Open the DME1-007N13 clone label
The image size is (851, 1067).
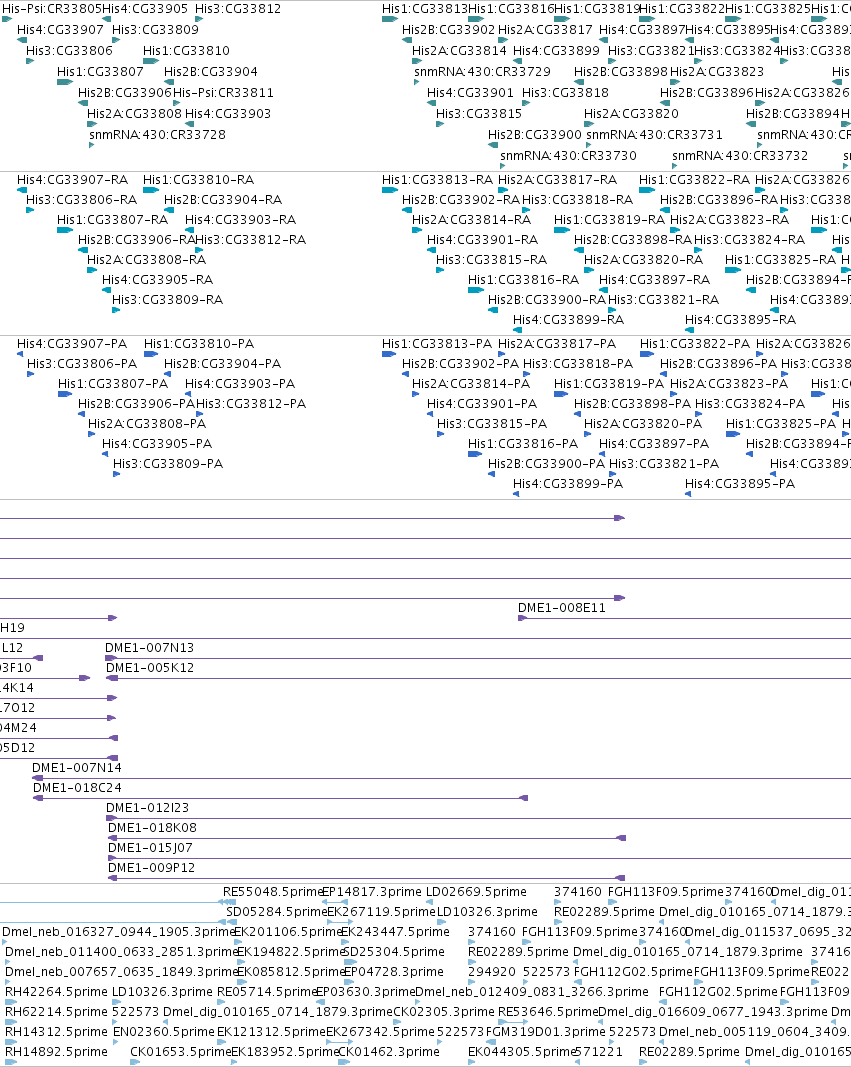pyautogui.click(x=150, y=648)
